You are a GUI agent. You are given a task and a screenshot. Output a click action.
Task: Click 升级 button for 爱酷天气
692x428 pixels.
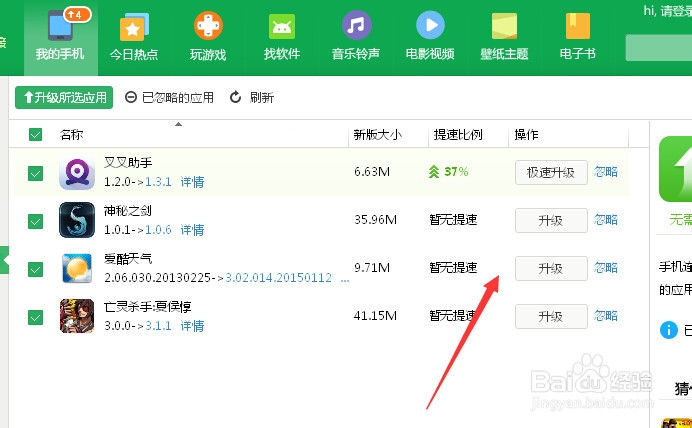coord(551,268)
